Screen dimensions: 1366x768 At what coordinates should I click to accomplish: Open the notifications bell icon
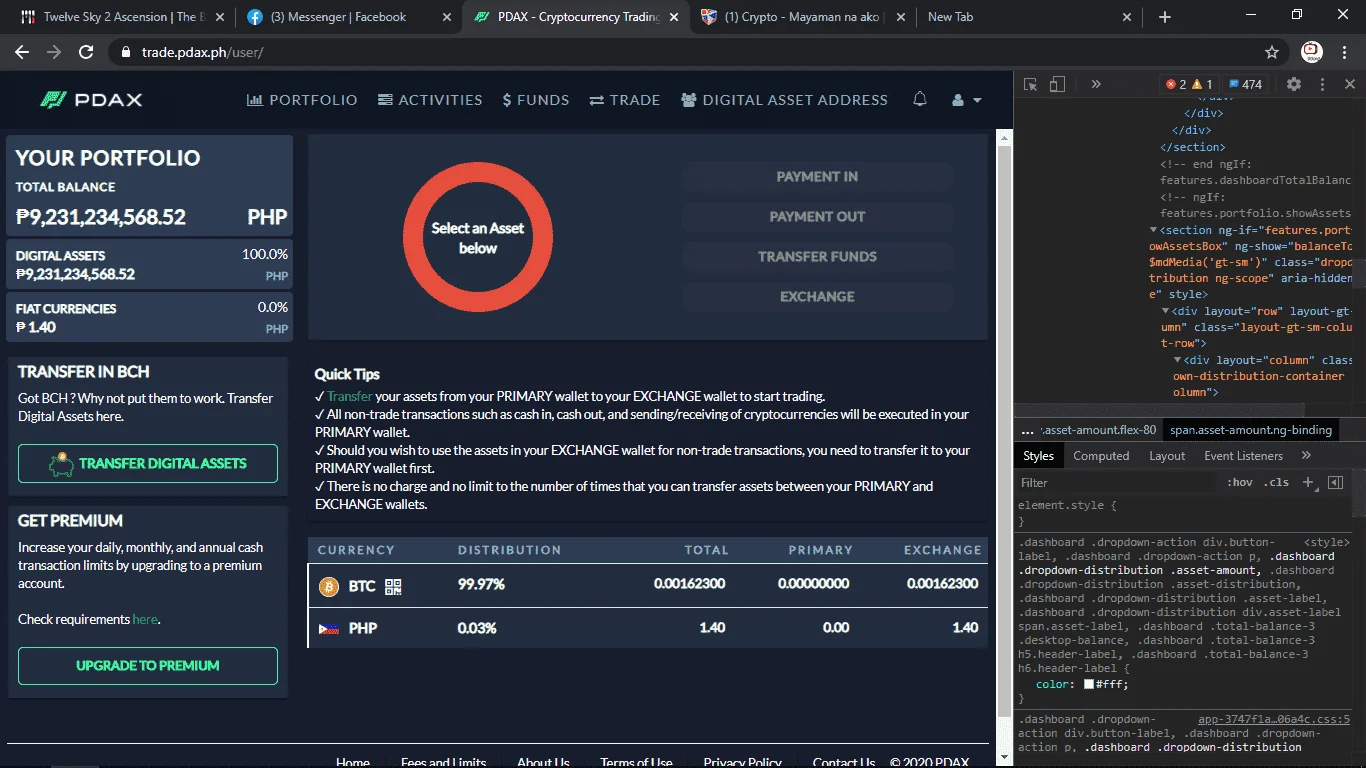pyautogui.click(x=920, y=99)
